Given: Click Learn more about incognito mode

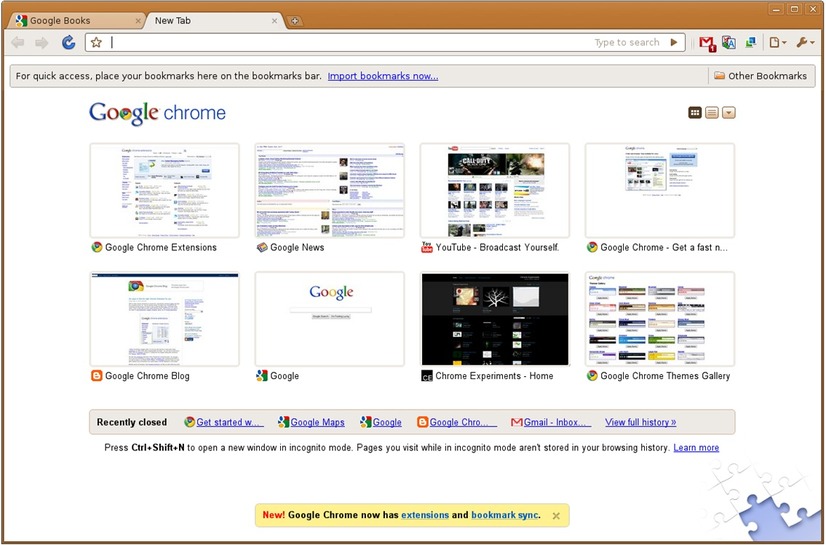Looking at the screenshot, I should pos(696,448).
